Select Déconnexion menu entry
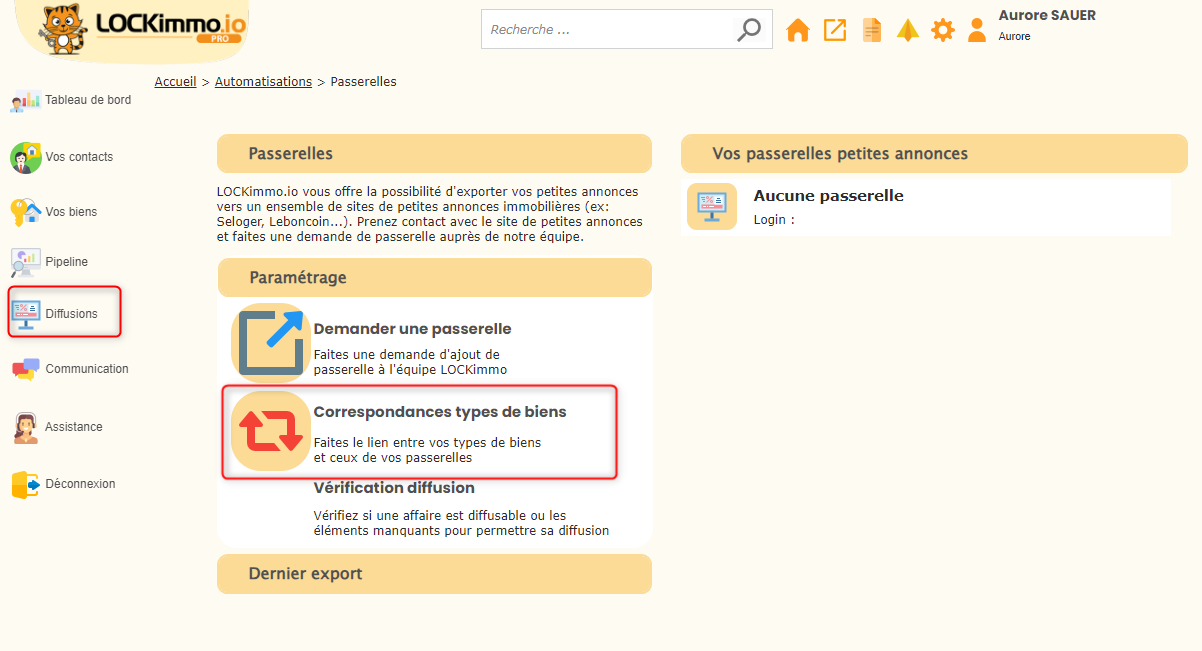 pos(80,484)
